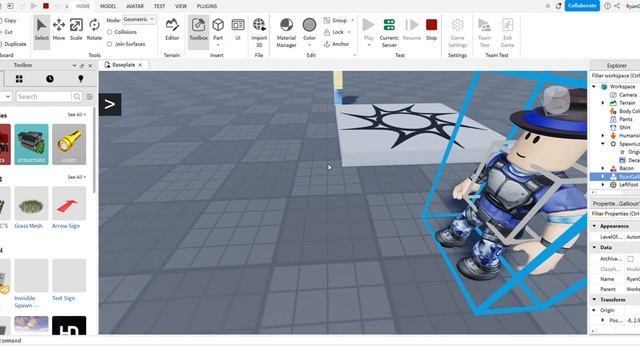Activate the Move tool
The width and height of the screenshot is (640, 360).
(x=59, y=29)
